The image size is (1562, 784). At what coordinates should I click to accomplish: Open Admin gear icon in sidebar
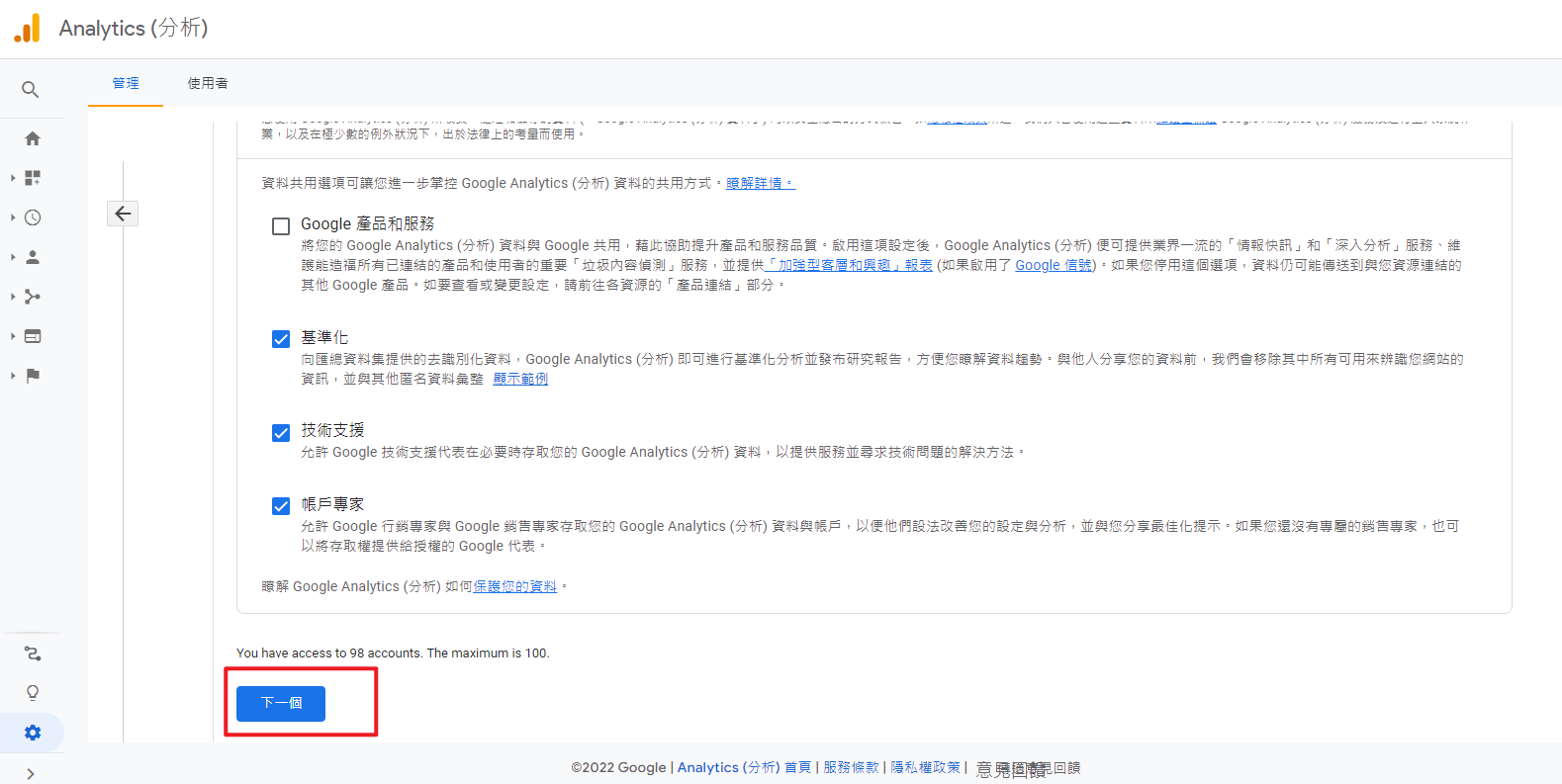tap(33, 733)
